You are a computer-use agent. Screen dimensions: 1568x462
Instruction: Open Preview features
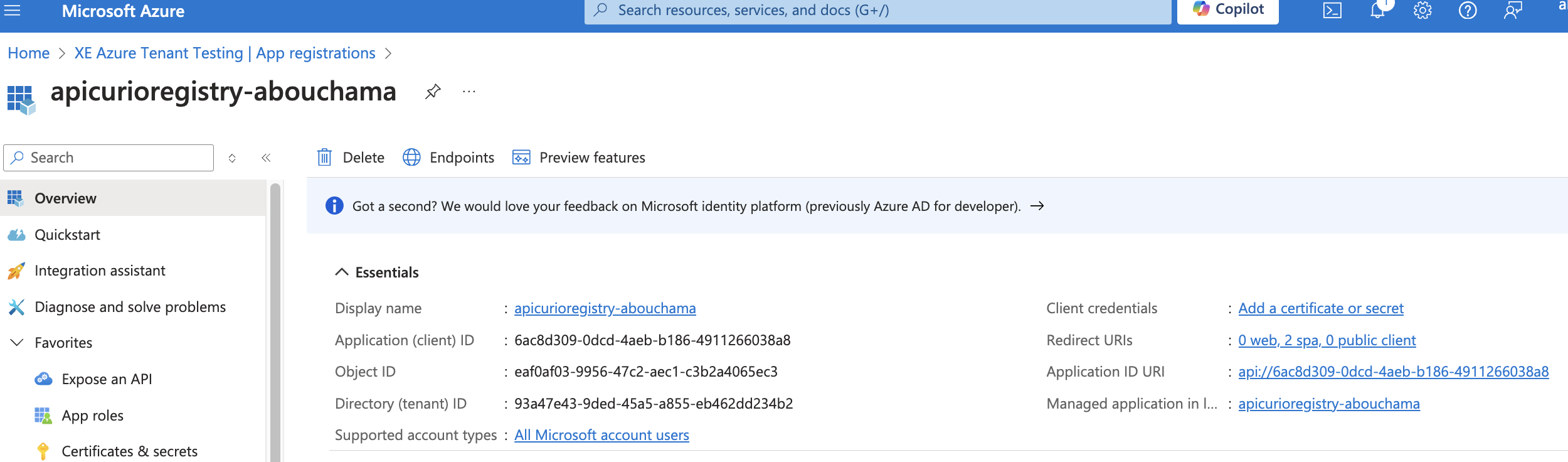[x=579, y=158]
